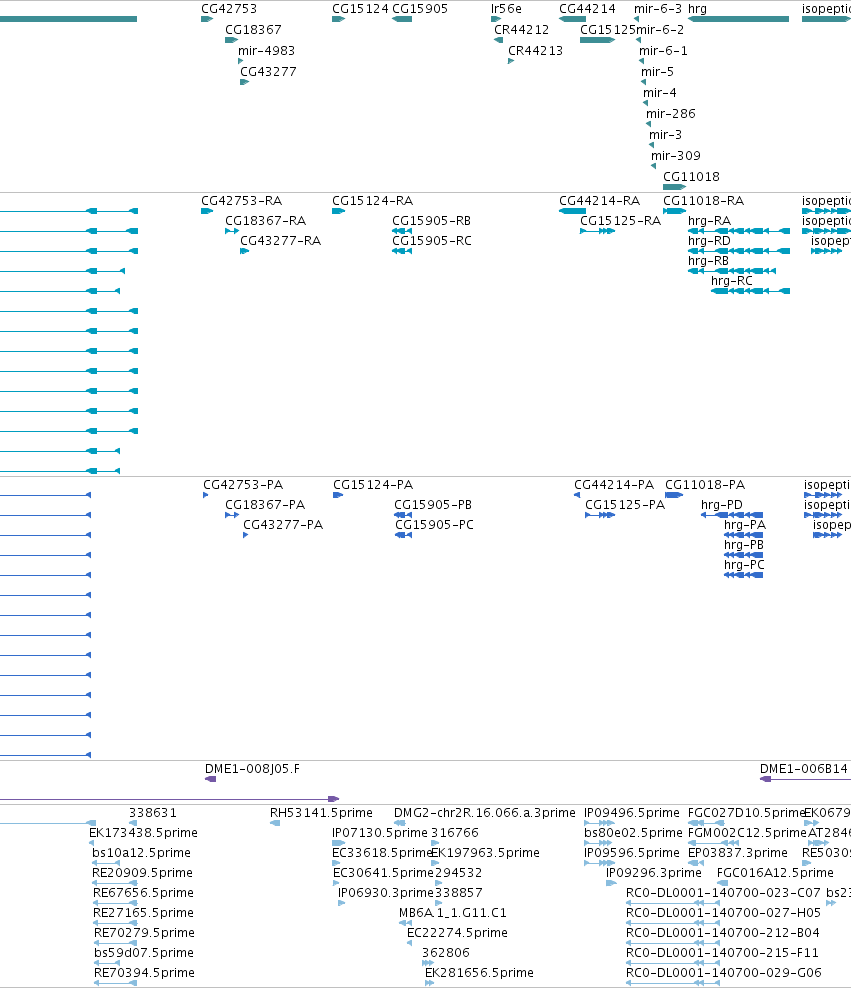Image resolution: width=851 pixels, height=988 pixels.
Task: Click the FGC016A12.5prime EST label
Action: (x=775, y=873)
